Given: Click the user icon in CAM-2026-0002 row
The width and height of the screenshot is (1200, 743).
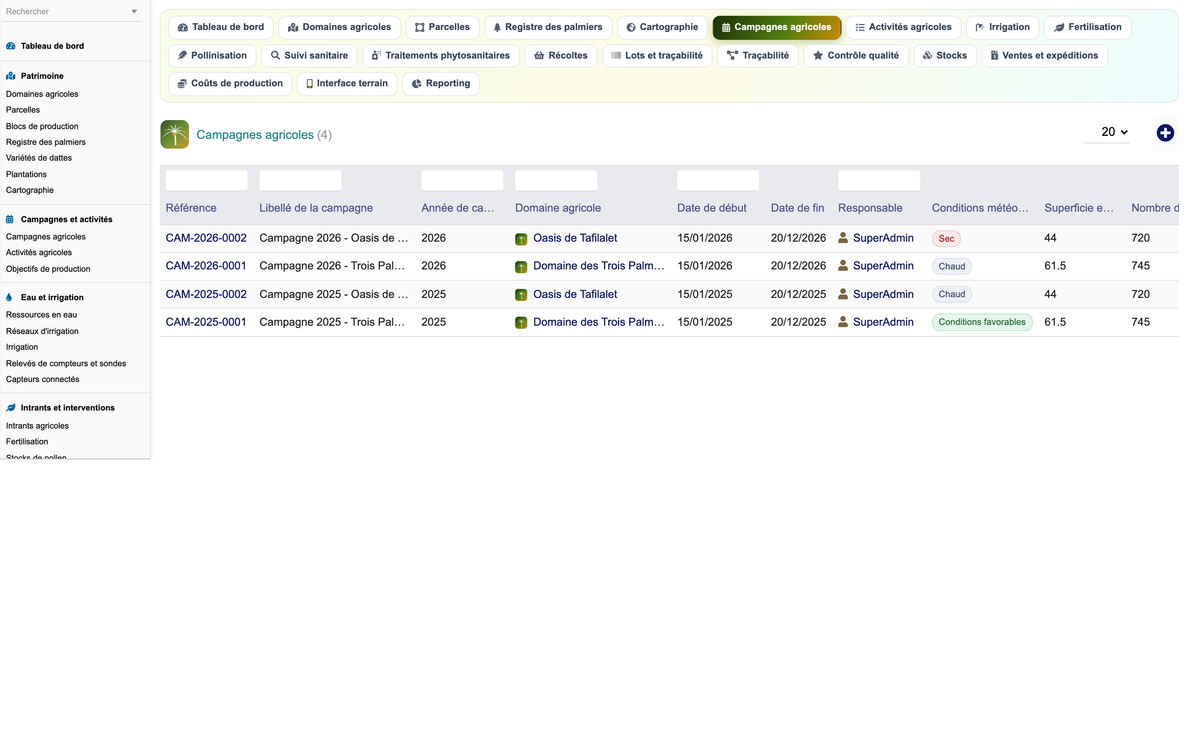Looking at the screenshot, I should [843, 238].
